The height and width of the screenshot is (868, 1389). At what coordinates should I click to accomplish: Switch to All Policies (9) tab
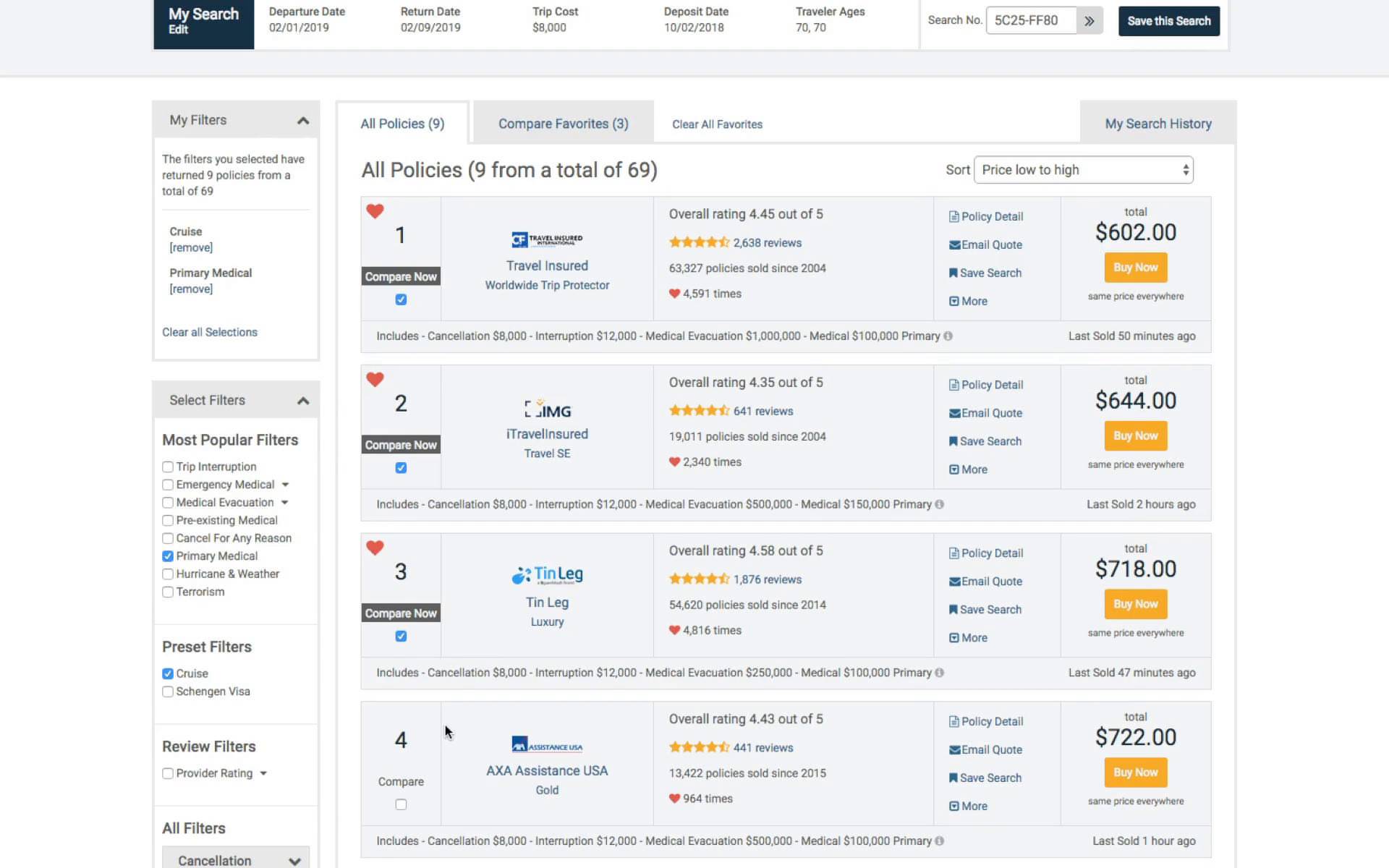(402, 124)
